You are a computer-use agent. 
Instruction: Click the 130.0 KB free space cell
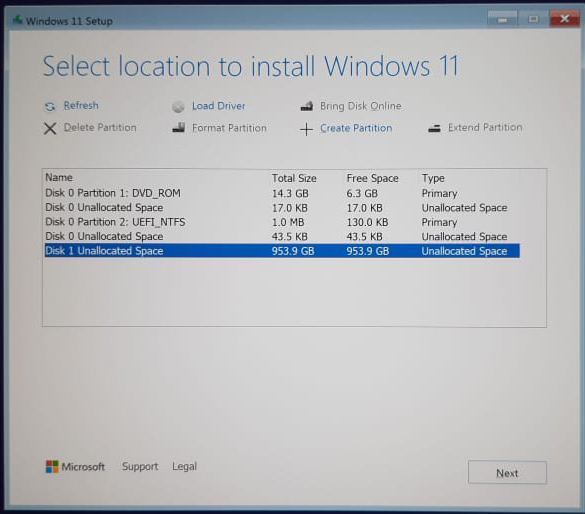click(x=367, y=222)
